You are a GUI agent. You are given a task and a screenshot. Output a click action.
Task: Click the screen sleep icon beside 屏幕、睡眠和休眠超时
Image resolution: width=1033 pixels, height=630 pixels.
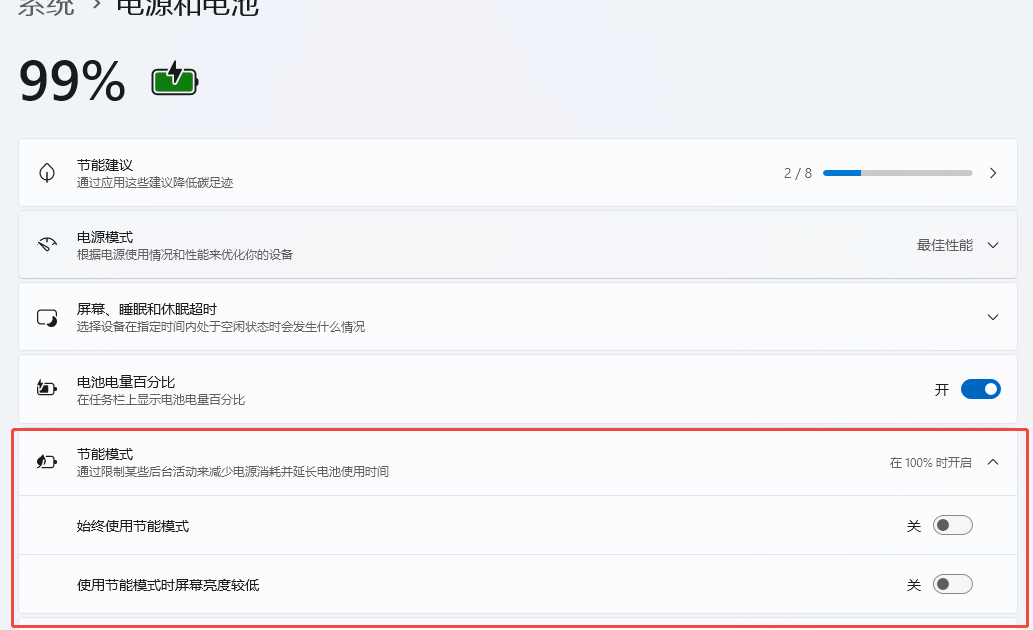tap(47, 318)
